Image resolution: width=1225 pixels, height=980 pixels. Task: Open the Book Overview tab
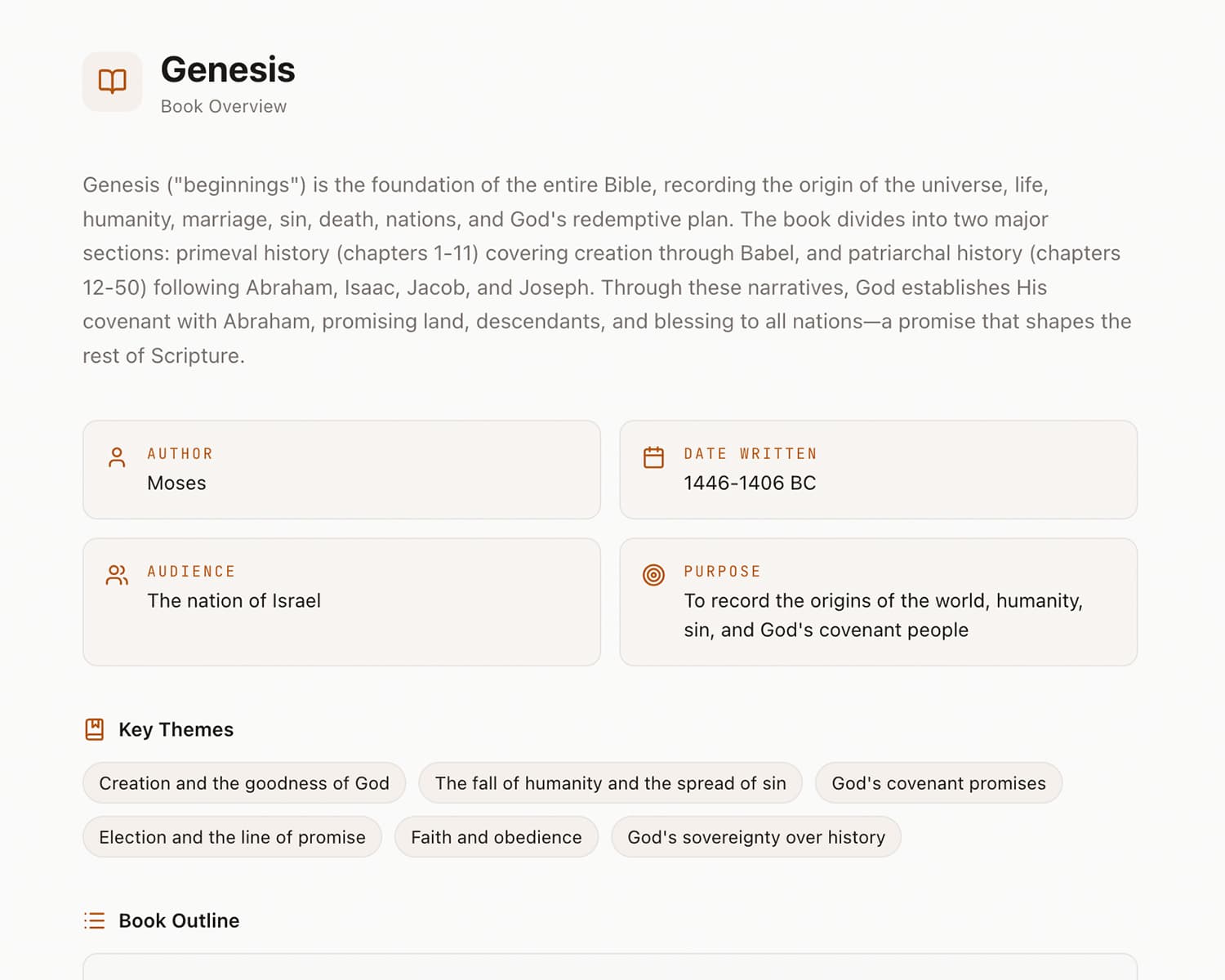pos(224,106)
